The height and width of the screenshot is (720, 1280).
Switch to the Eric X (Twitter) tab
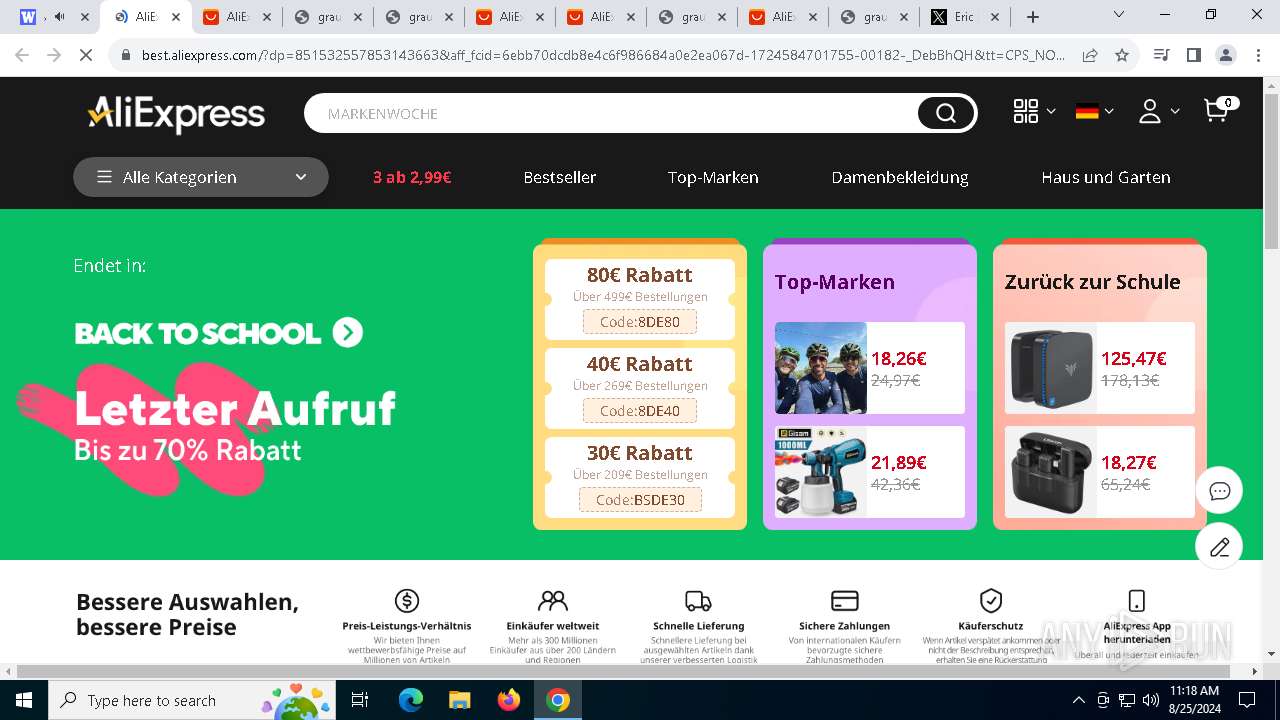click(965, 17)
